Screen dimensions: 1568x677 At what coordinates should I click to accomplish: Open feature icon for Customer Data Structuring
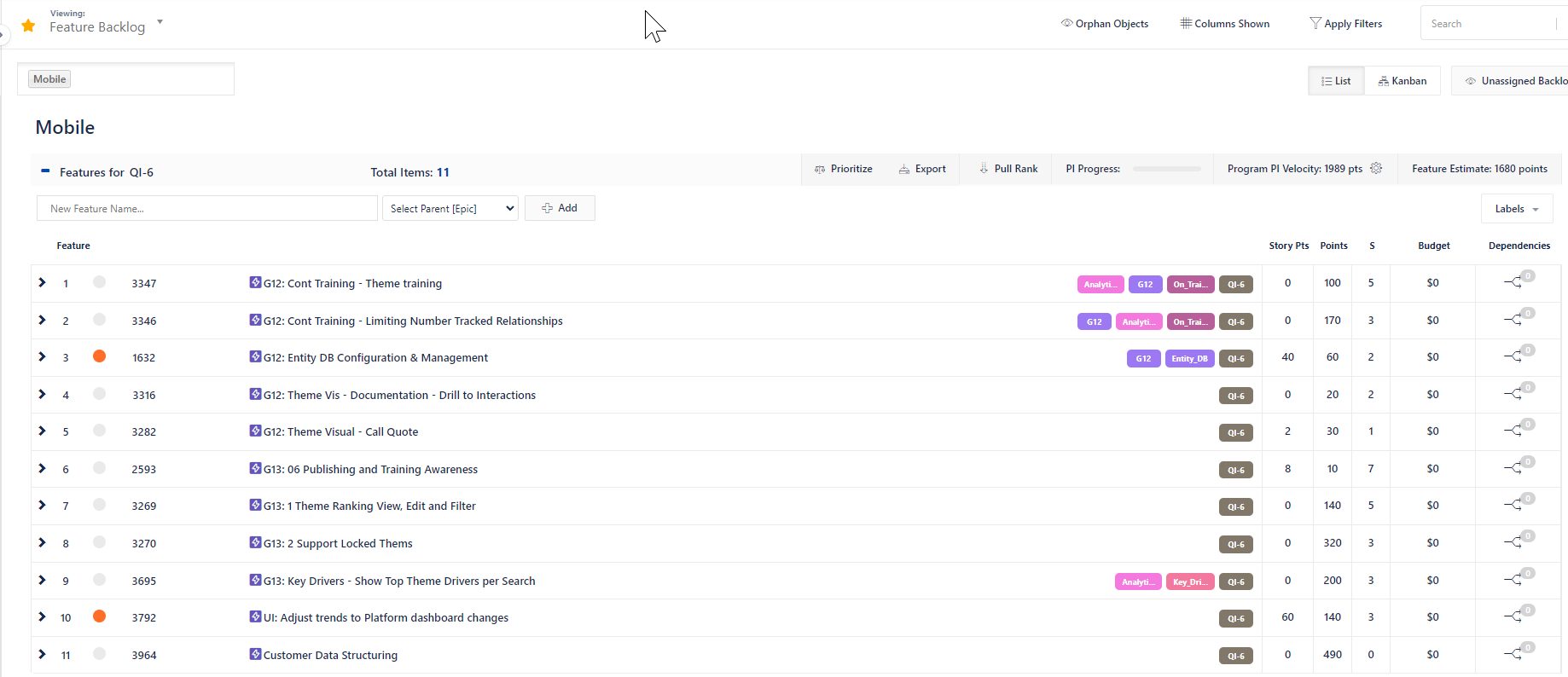tap(255, 654)
